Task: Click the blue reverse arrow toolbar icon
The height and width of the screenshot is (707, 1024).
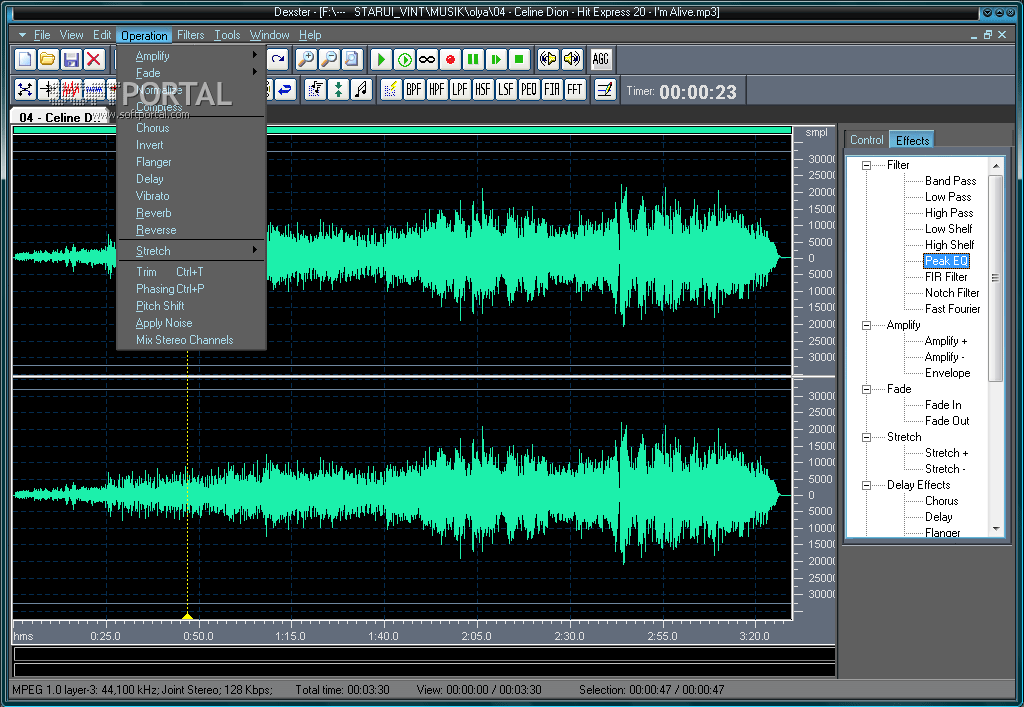Action: (285, 89)
